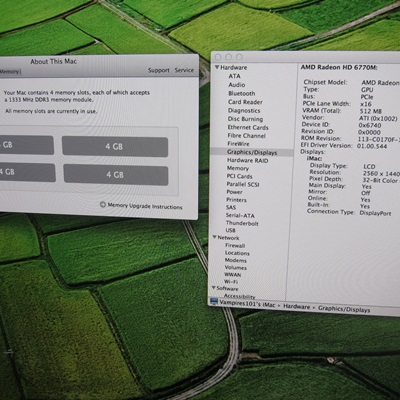Viewport: 400px width, 400px height.
Task: Click the top-left GB memory slot
Action: click(x=27, y=145)
